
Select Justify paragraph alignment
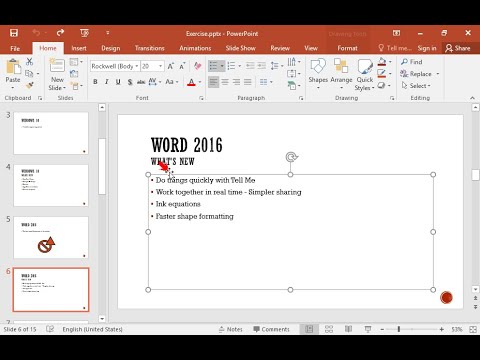[x=248, y=82]
